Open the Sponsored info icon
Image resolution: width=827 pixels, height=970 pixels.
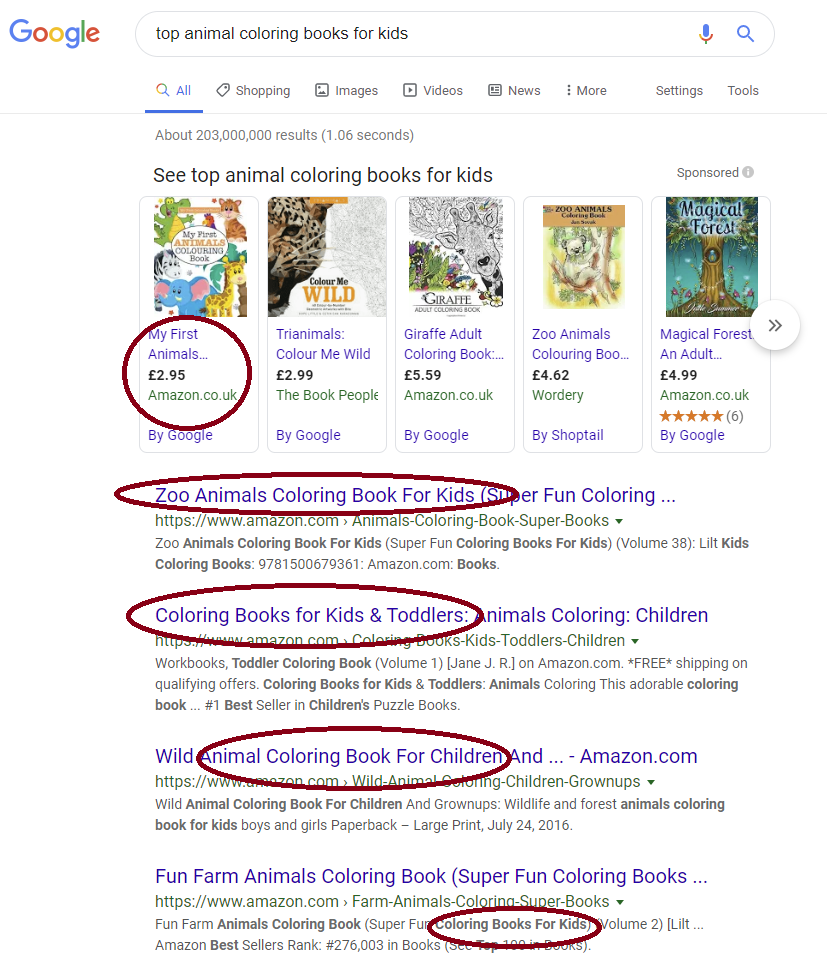coord(748,172)
